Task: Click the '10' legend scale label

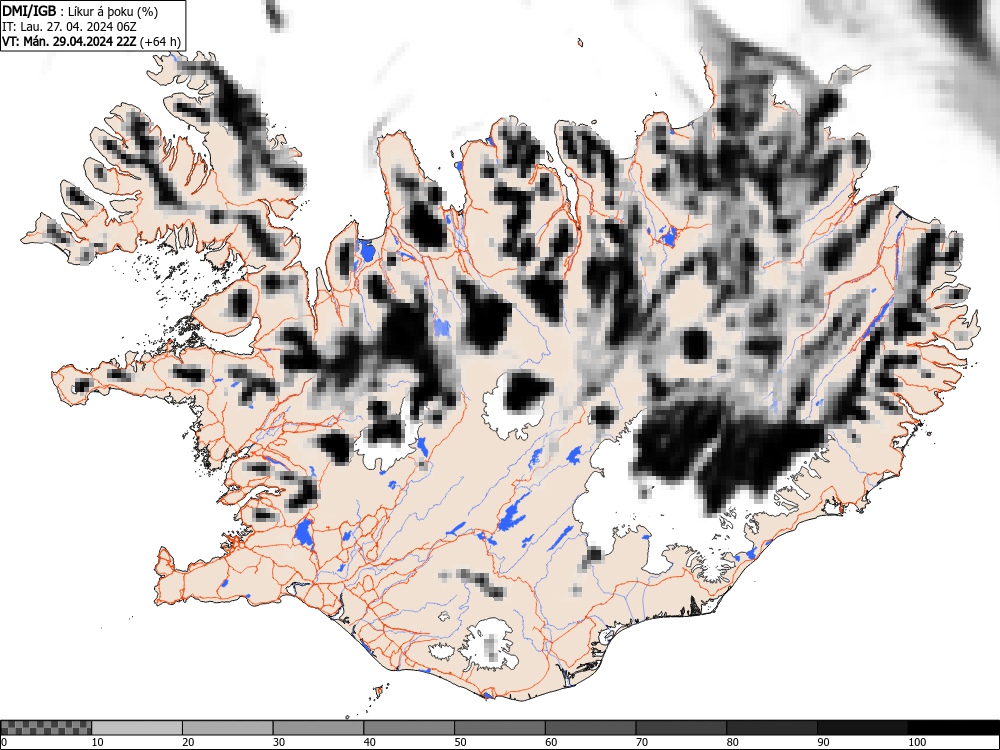Action: tap(98, 742)
